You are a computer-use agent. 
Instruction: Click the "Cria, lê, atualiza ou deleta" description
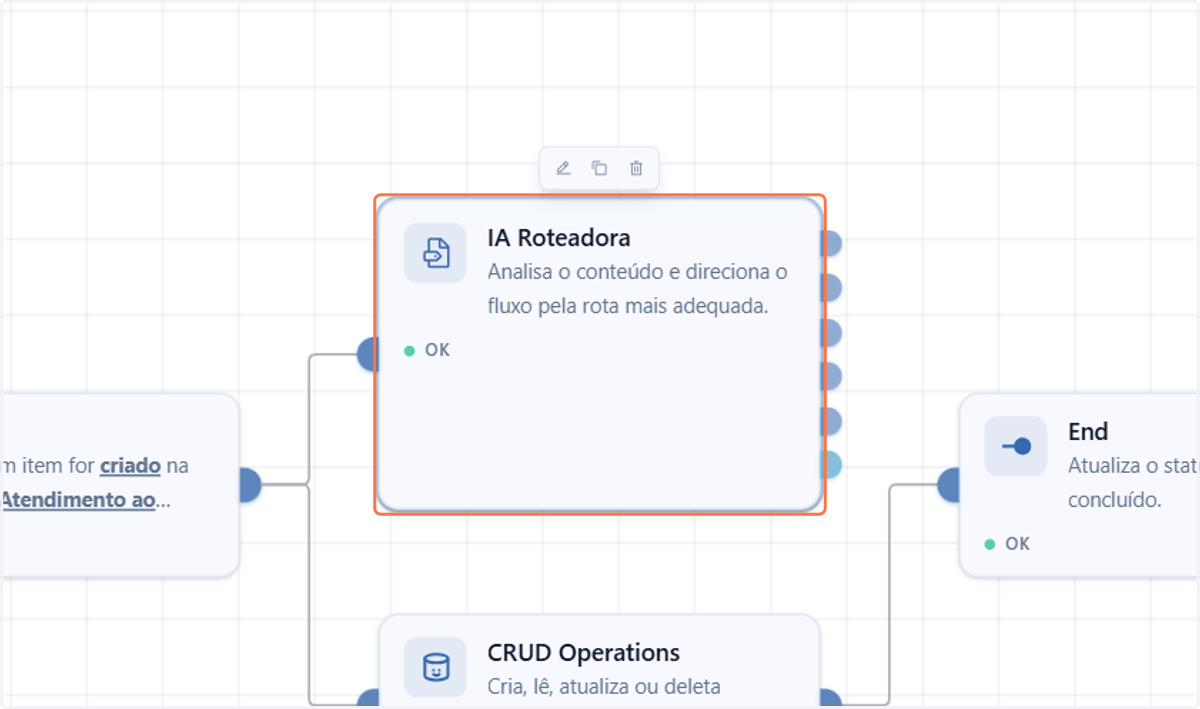[604, 687]
